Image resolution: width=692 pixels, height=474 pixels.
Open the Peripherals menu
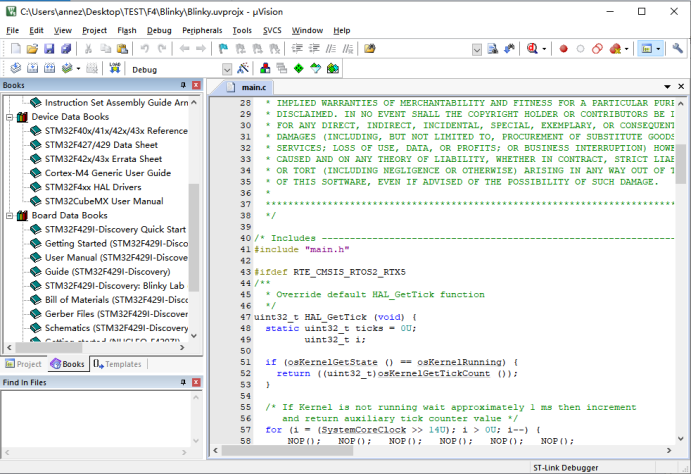[202, 30]
